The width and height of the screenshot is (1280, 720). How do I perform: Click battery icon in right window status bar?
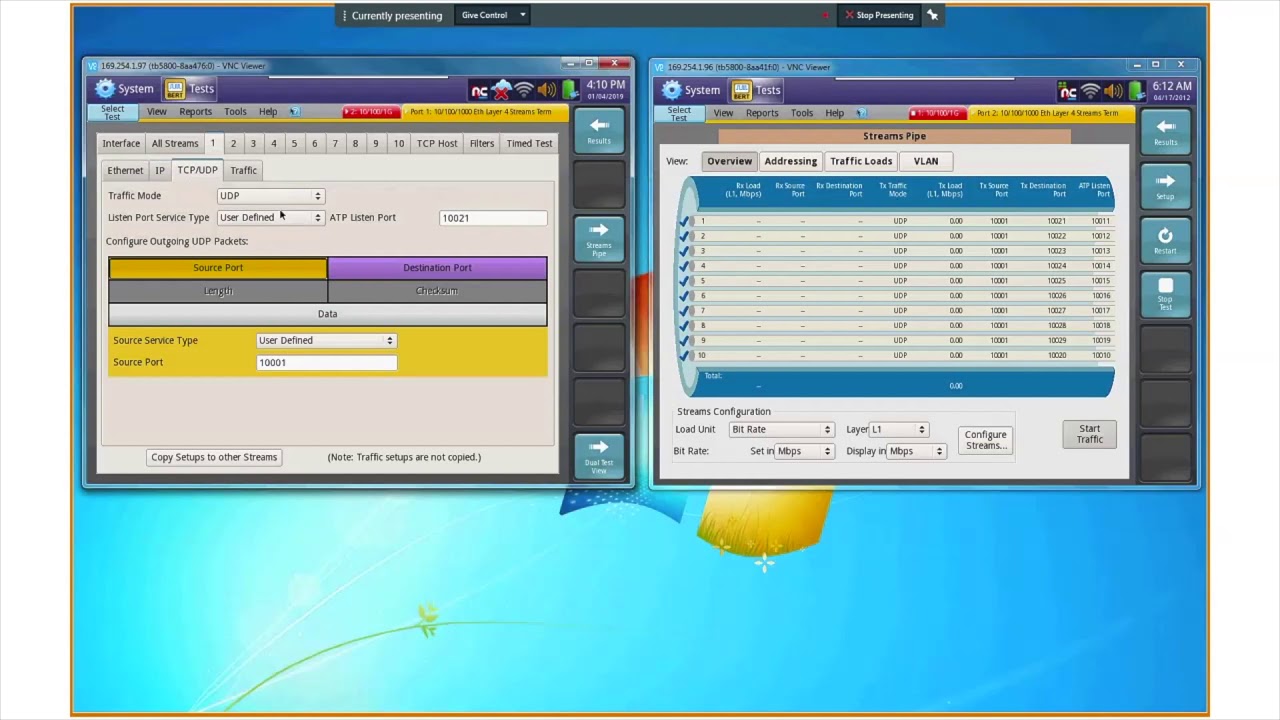1135,92
